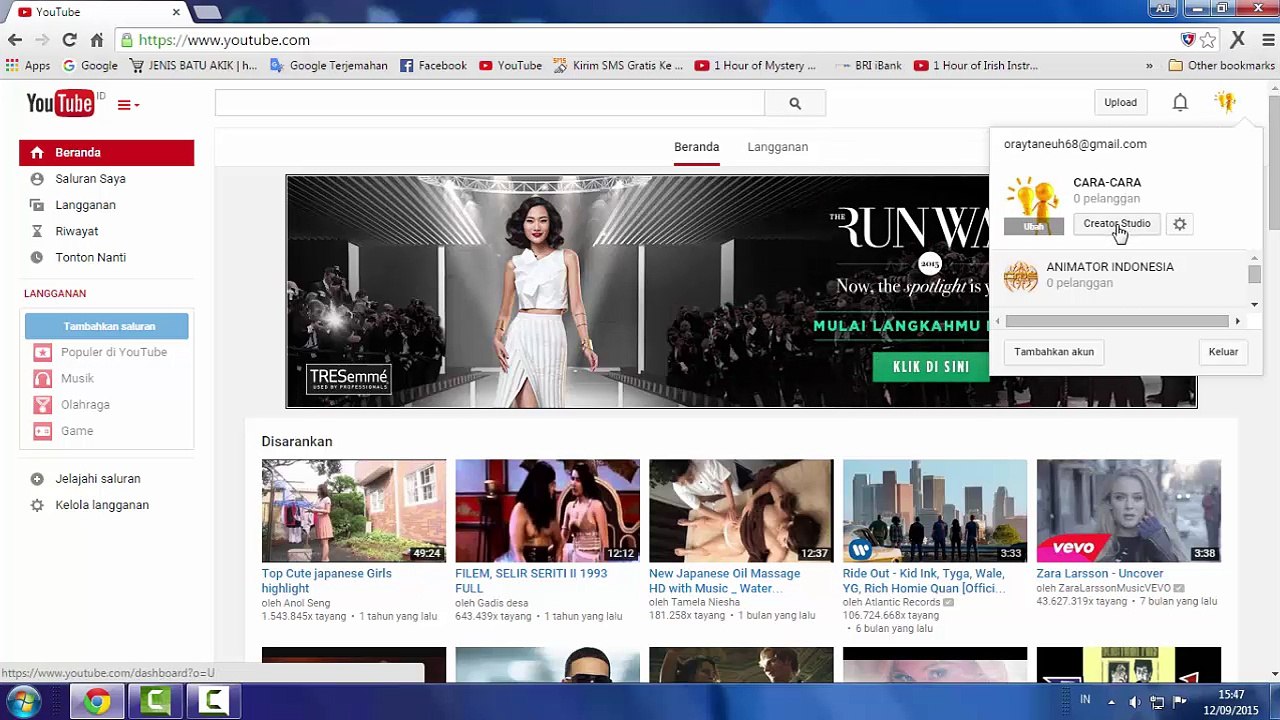Open Chrome from the taskbar
The width and height of the screenshot is (1280, 720).
(x=97, y=701)
